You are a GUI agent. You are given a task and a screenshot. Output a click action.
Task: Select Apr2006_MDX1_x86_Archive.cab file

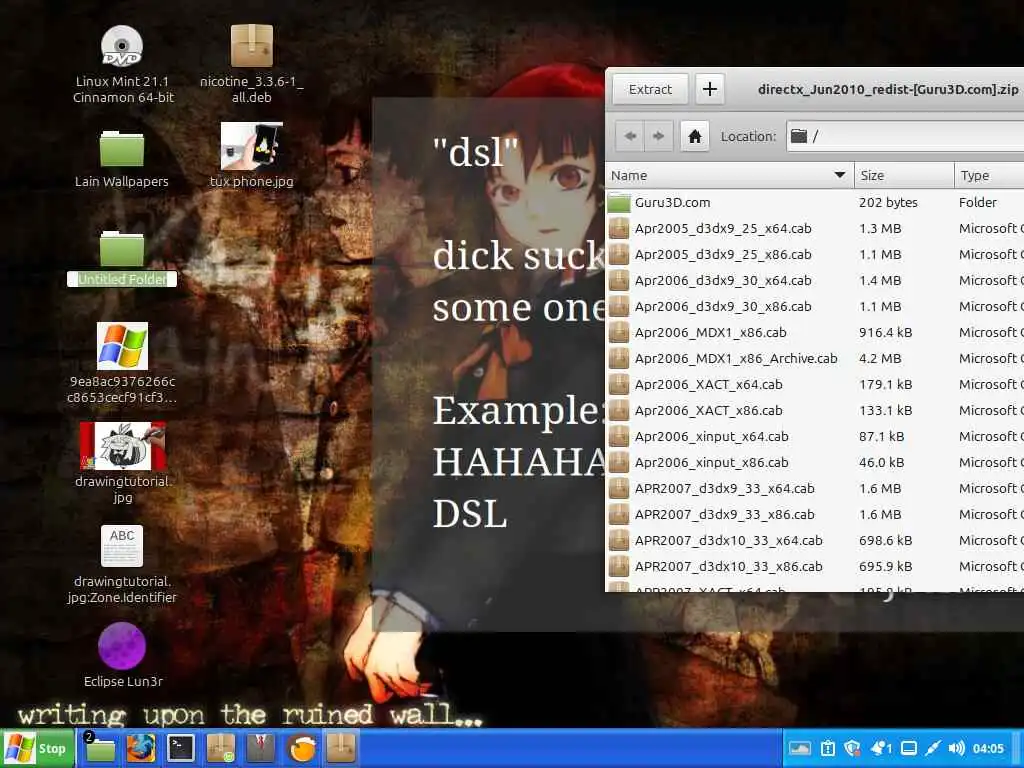pos(815,359)
